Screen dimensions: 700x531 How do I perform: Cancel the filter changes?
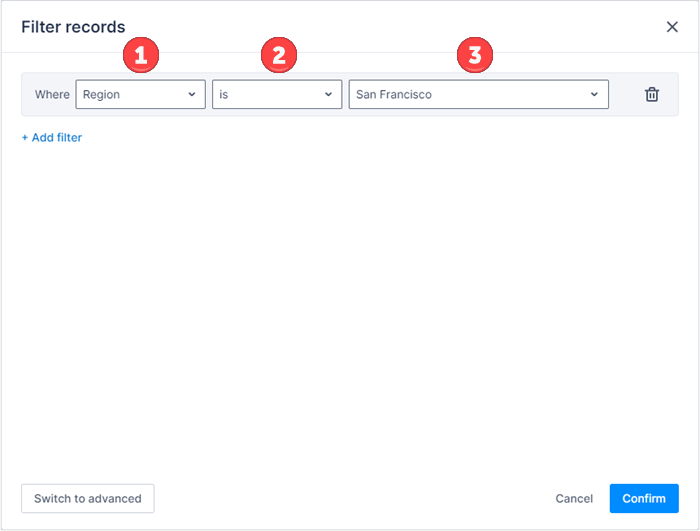point(574,498)
